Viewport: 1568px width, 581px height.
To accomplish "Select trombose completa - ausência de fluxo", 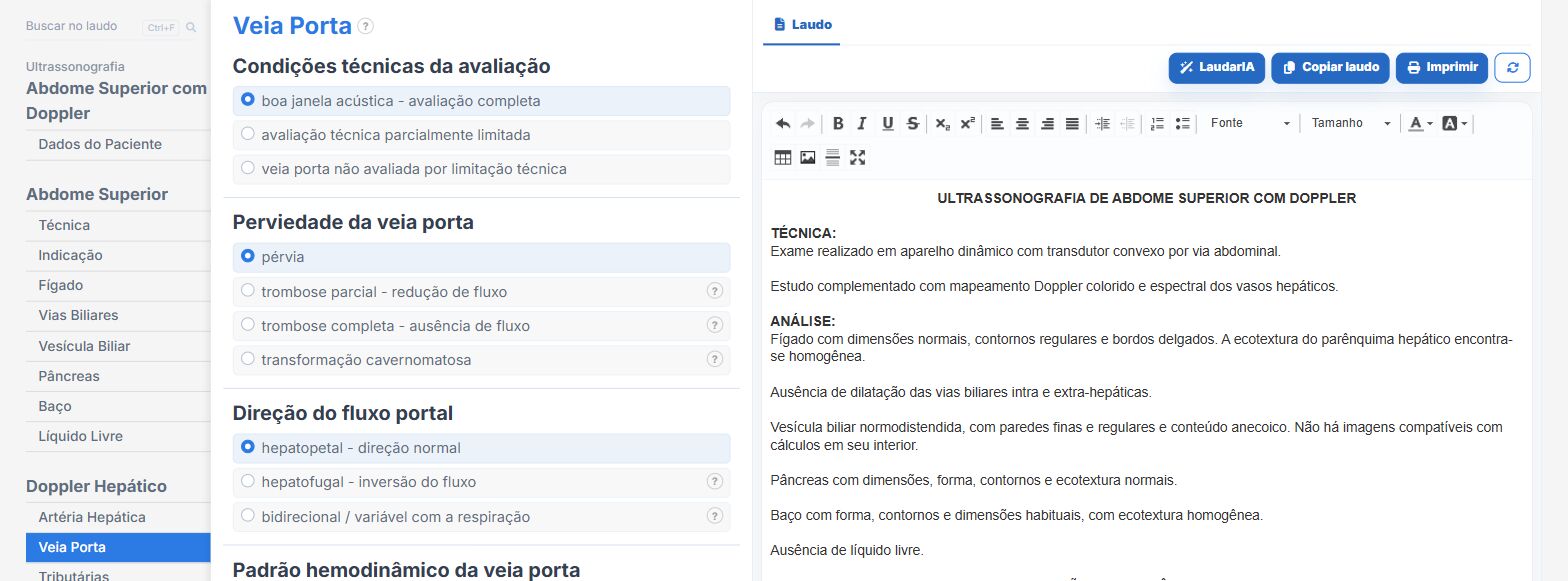I will click(481, 326).
